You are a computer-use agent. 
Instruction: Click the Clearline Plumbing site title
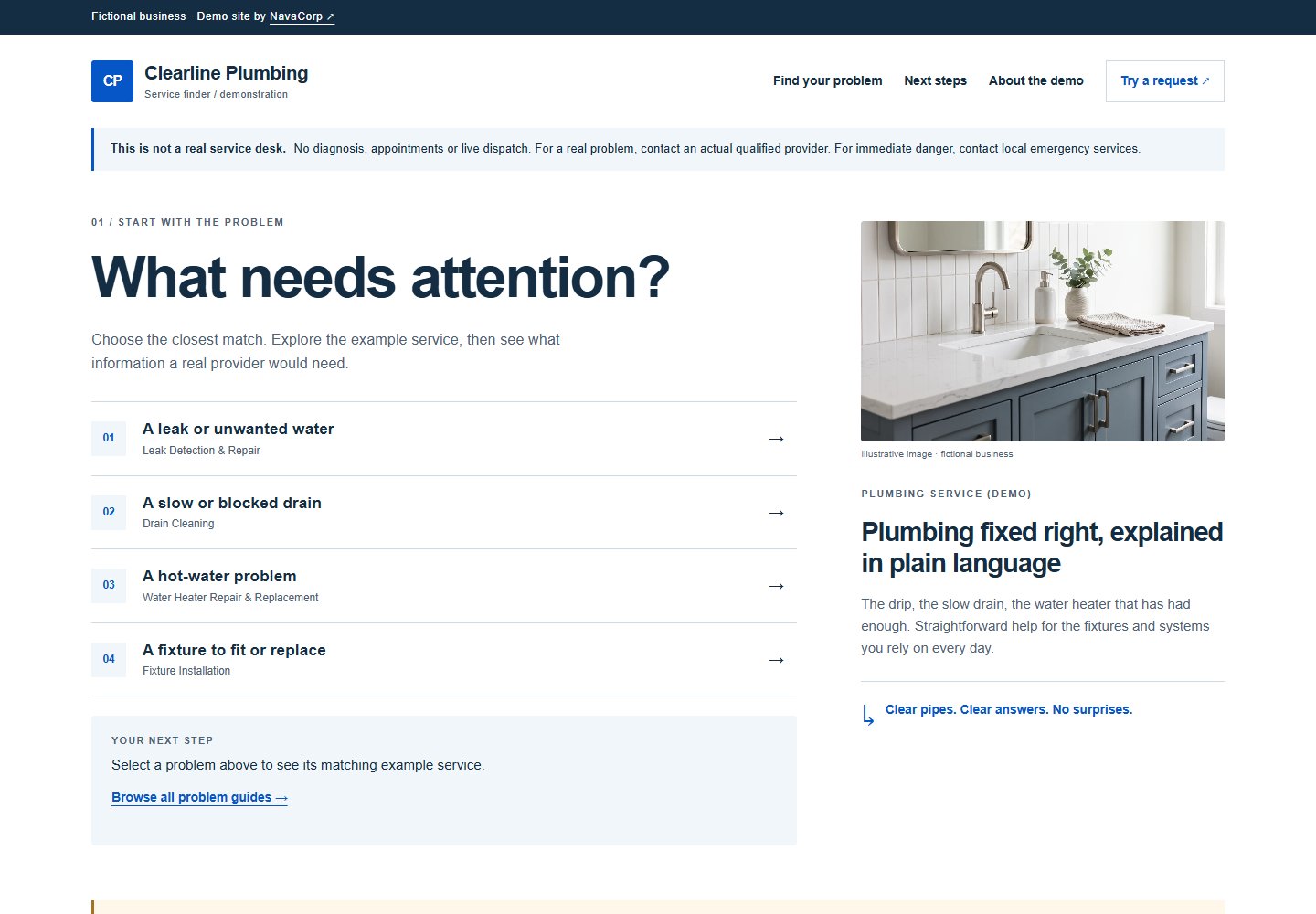pos(227,73)
